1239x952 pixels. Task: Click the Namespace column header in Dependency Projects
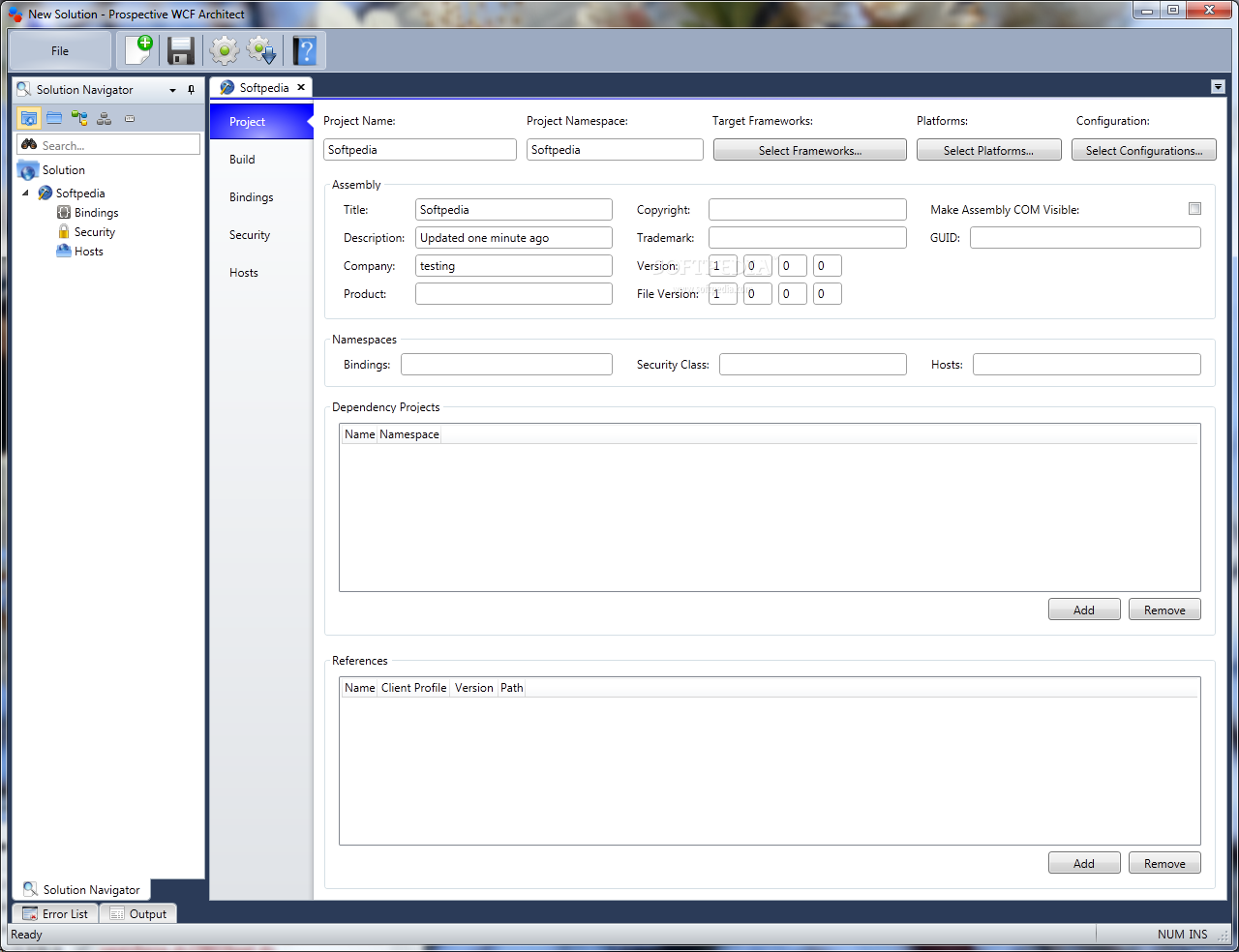(409, 434)
